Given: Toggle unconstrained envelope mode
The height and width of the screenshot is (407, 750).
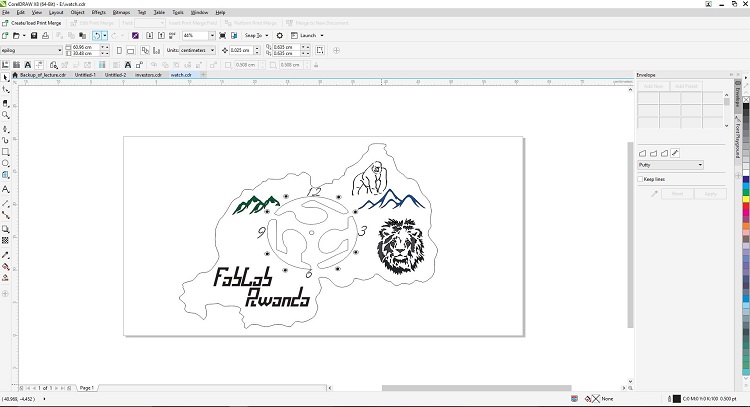Looking at the screenshot, I should (x=675, y=153).
